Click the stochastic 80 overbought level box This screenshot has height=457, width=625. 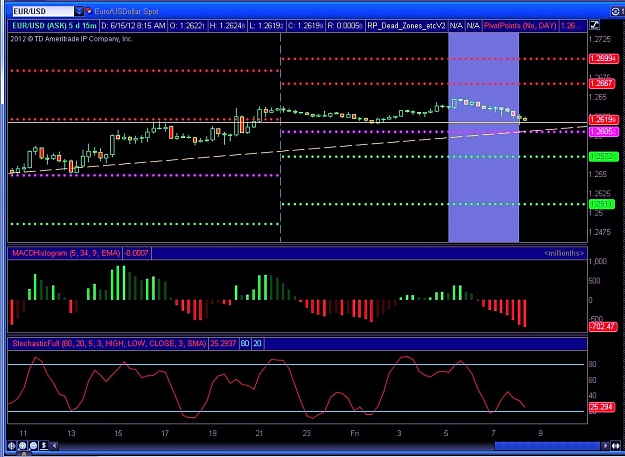[x=245, y=343]
